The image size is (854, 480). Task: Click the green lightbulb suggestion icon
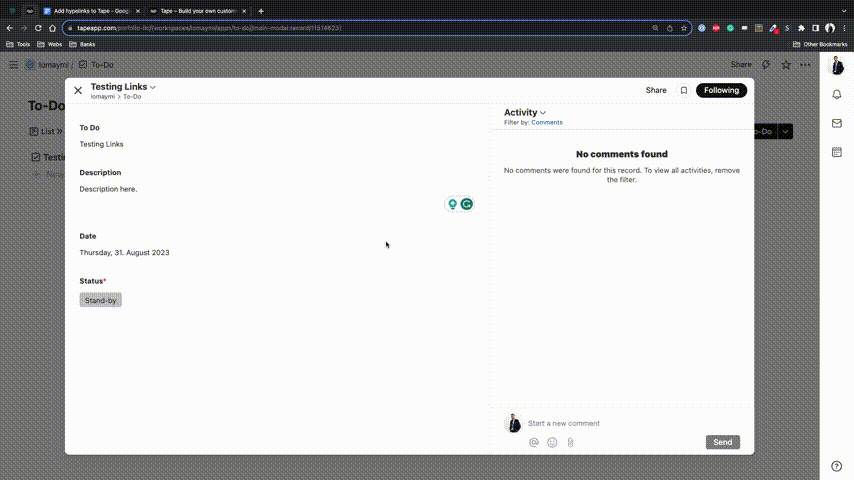452,204
